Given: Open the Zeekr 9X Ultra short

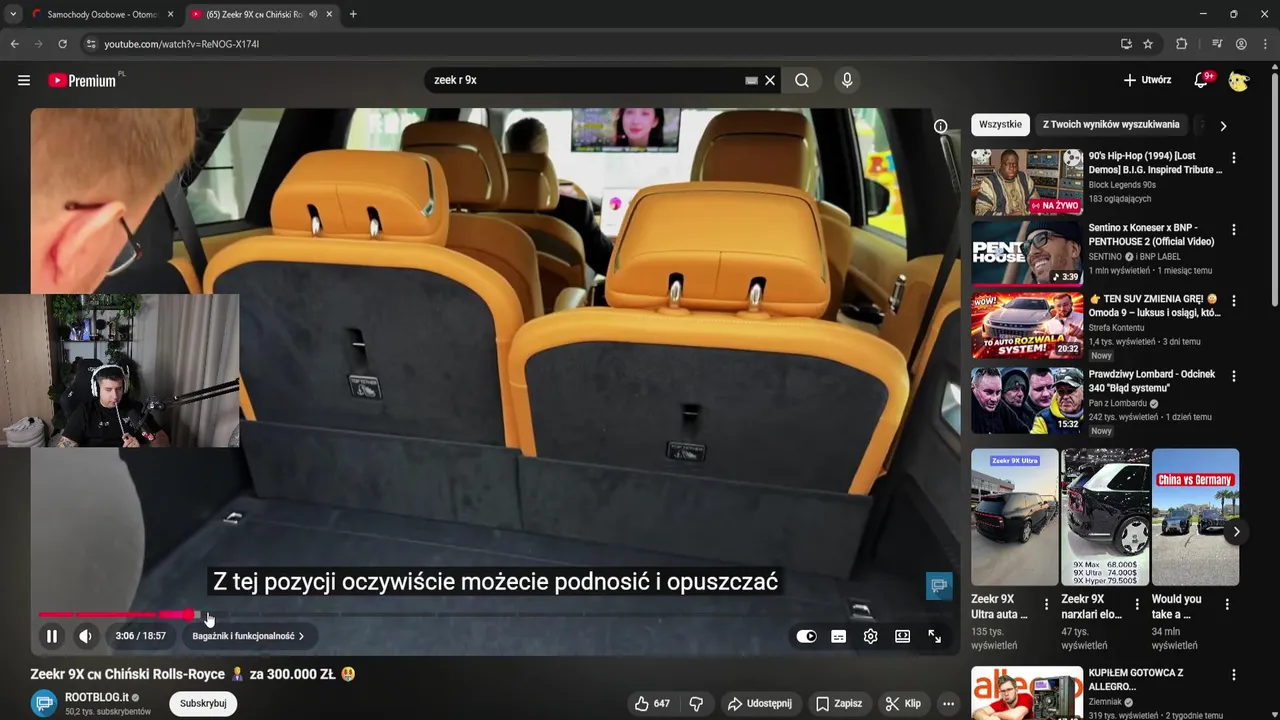Looking at the screenshot, I should pyautogui.click(x=1014, y=517).
